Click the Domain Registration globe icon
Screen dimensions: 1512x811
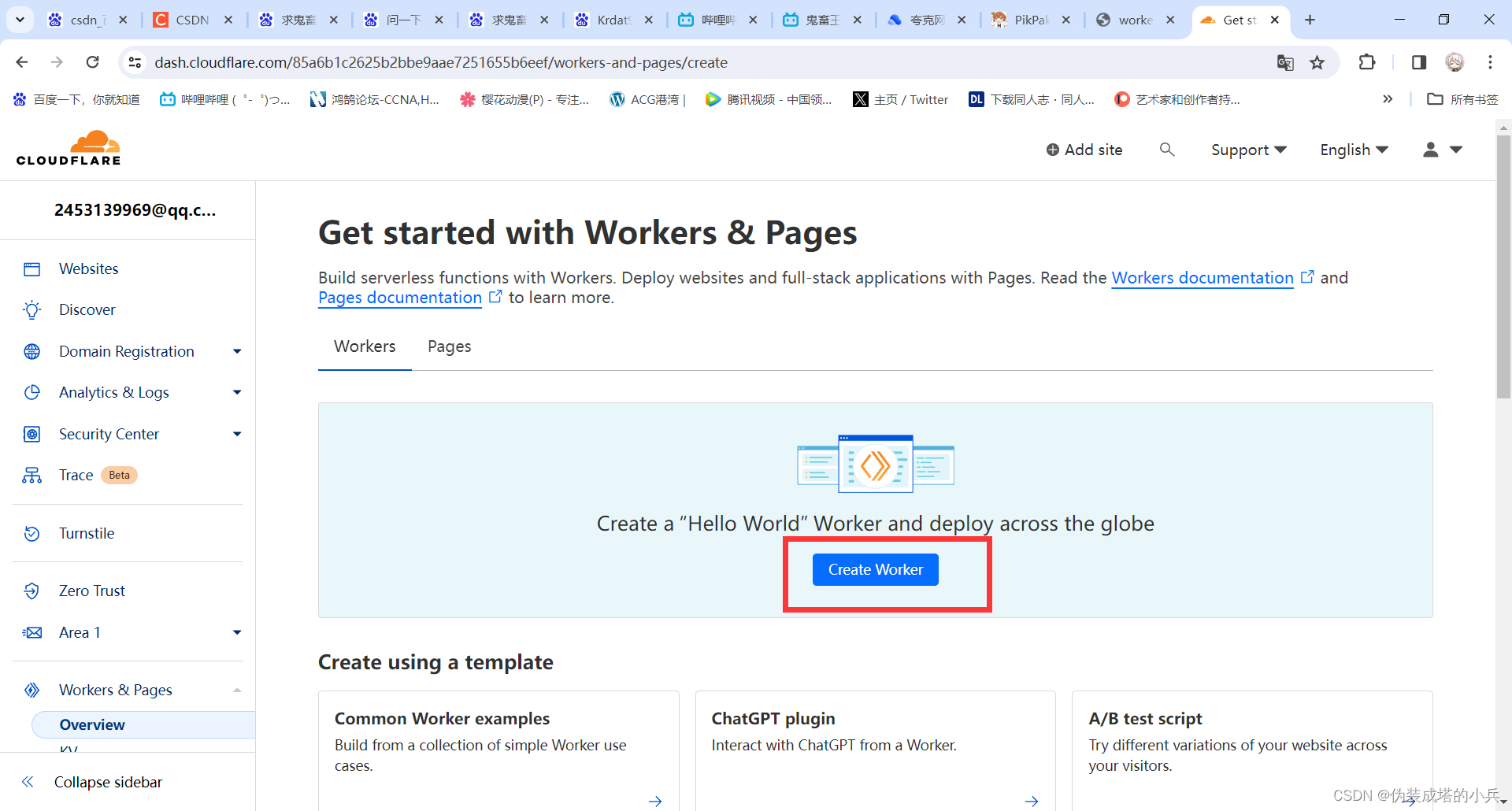click(x=32, y=351)
